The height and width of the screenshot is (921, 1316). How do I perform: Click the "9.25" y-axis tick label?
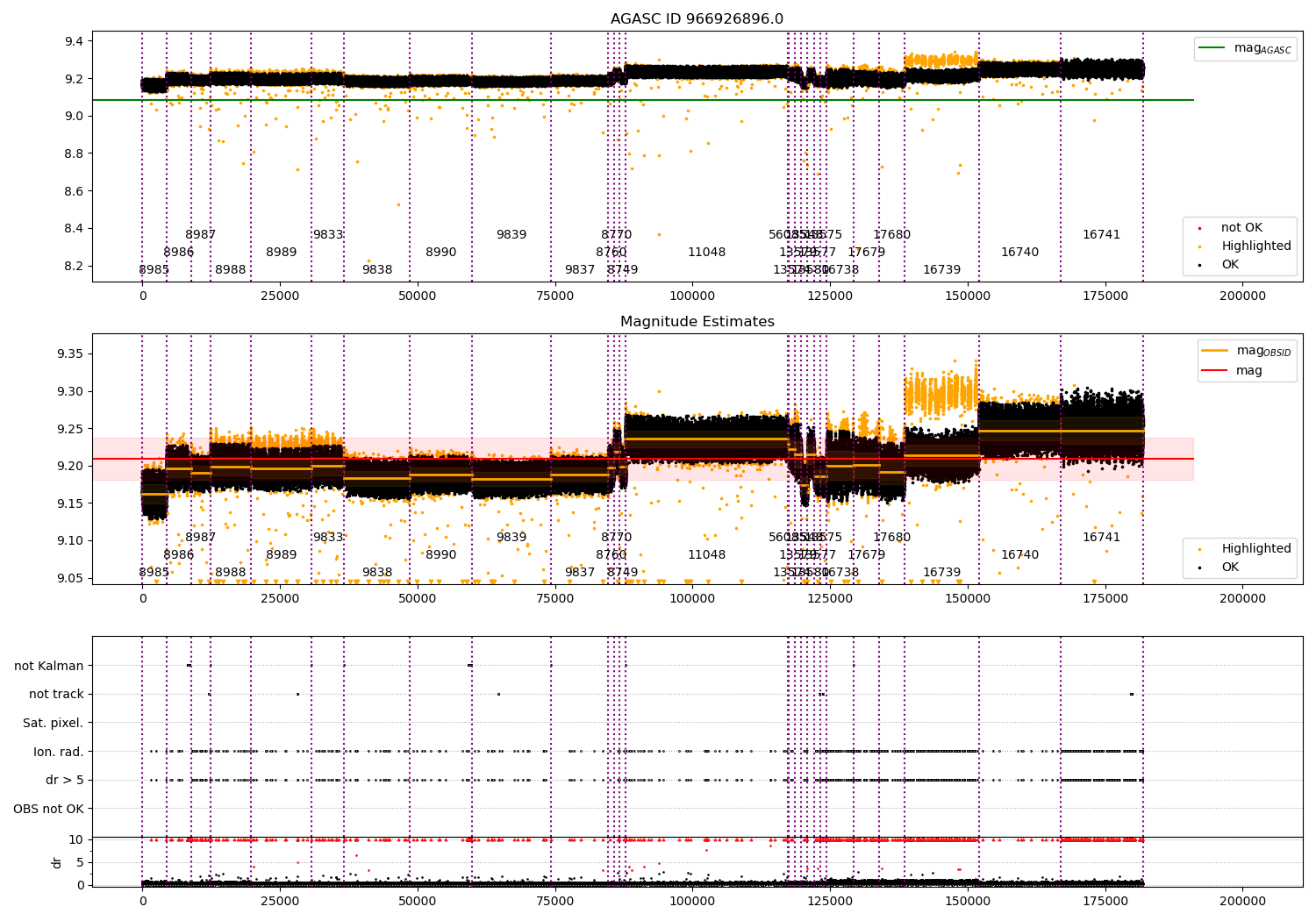point(70,428)
